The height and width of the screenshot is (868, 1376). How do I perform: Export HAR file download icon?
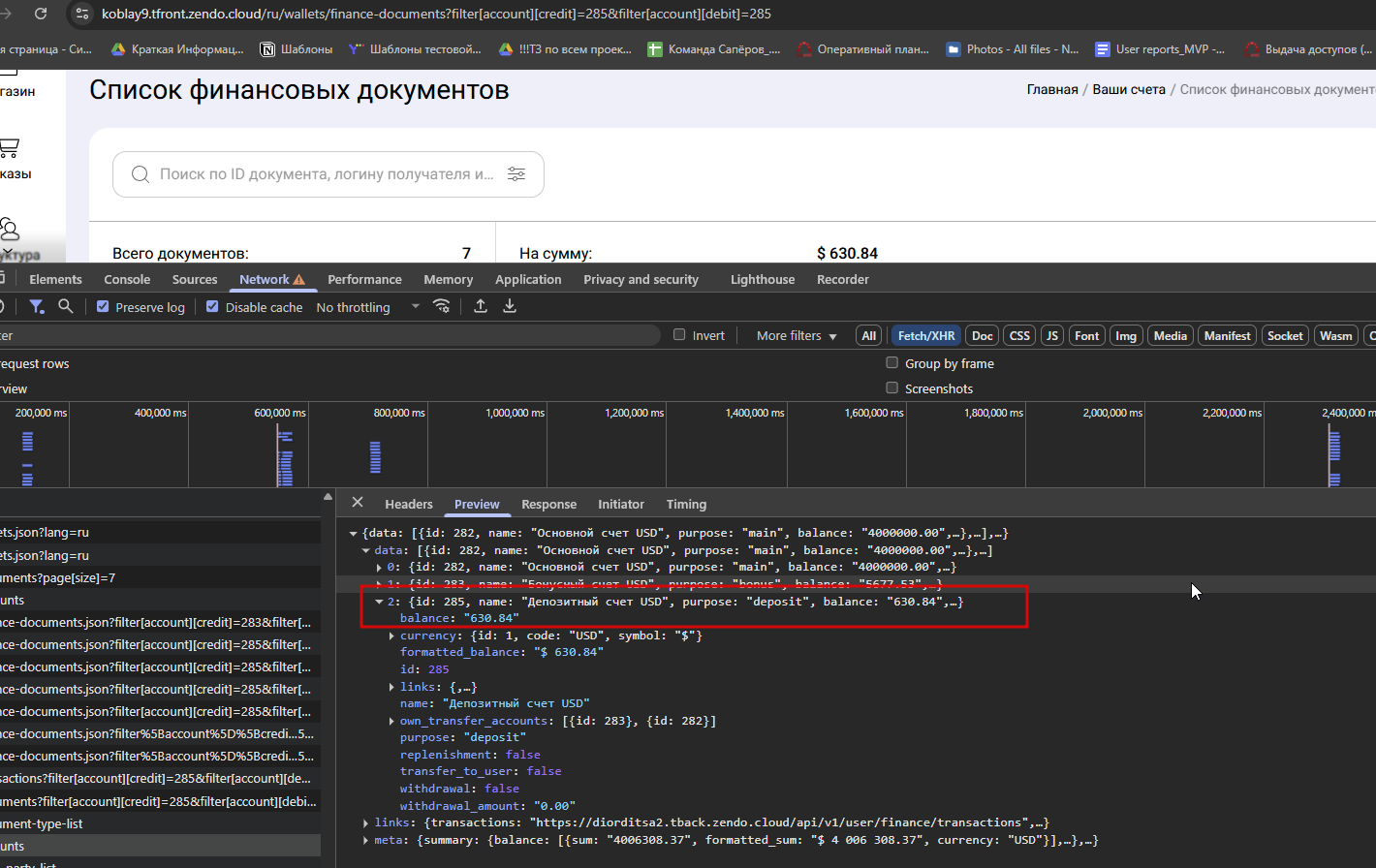[510, 306]
